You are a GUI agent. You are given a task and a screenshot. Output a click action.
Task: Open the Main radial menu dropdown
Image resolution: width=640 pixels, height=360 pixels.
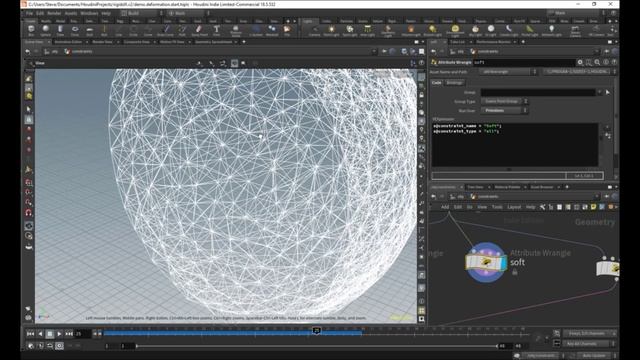click(189, 13)
